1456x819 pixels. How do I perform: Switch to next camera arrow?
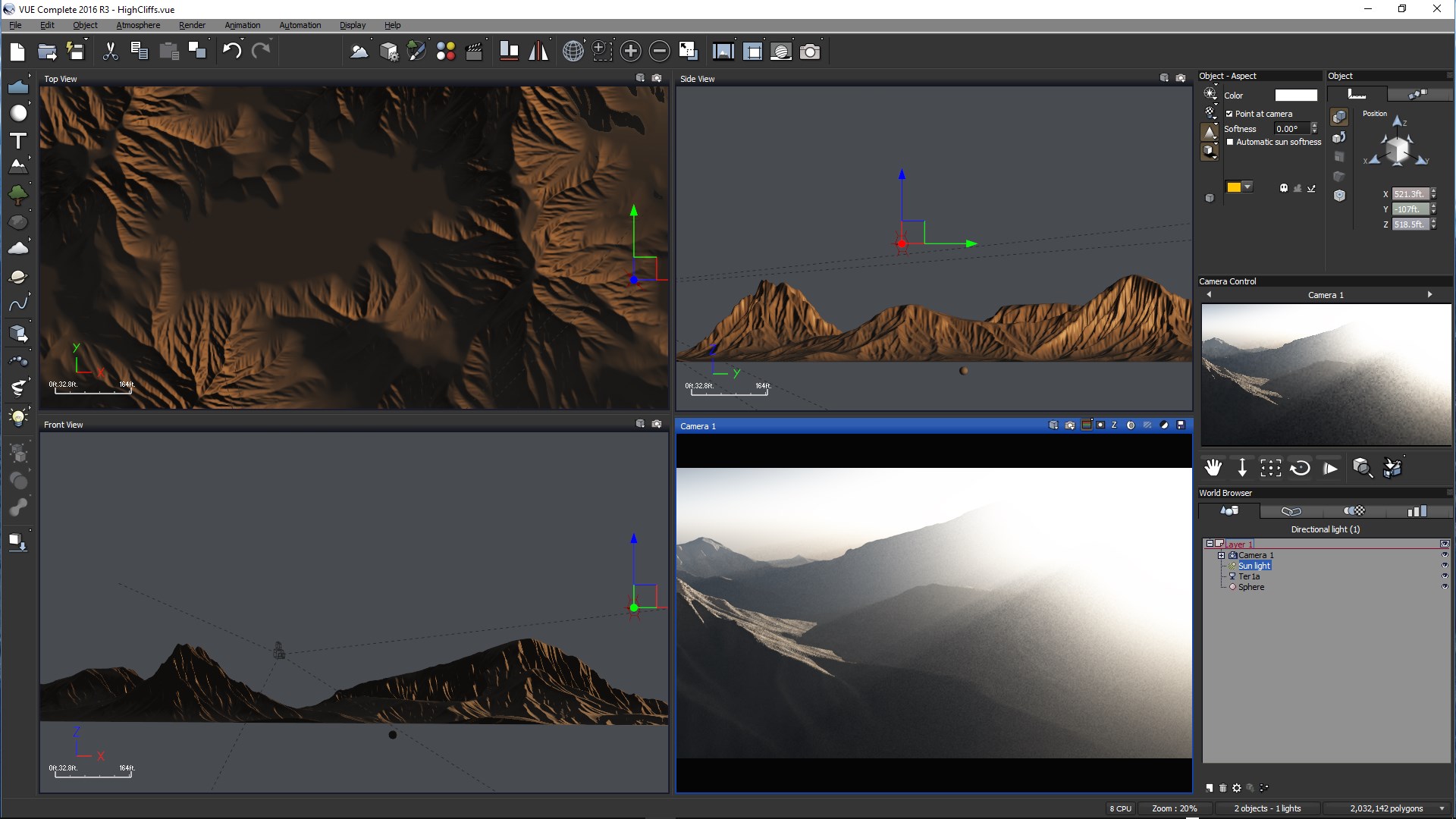coord(1429,295)
